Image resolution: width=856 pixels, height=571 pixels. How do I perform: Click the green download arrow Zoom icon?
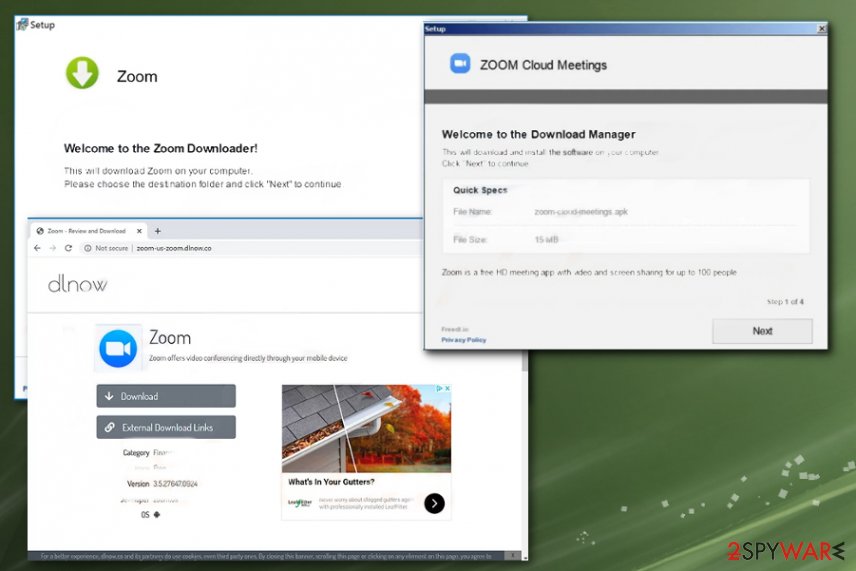(82, 73)
